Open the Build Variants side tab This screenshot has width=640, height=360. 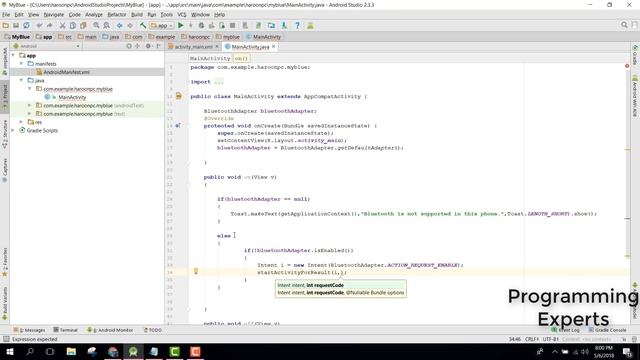[5, 303]
